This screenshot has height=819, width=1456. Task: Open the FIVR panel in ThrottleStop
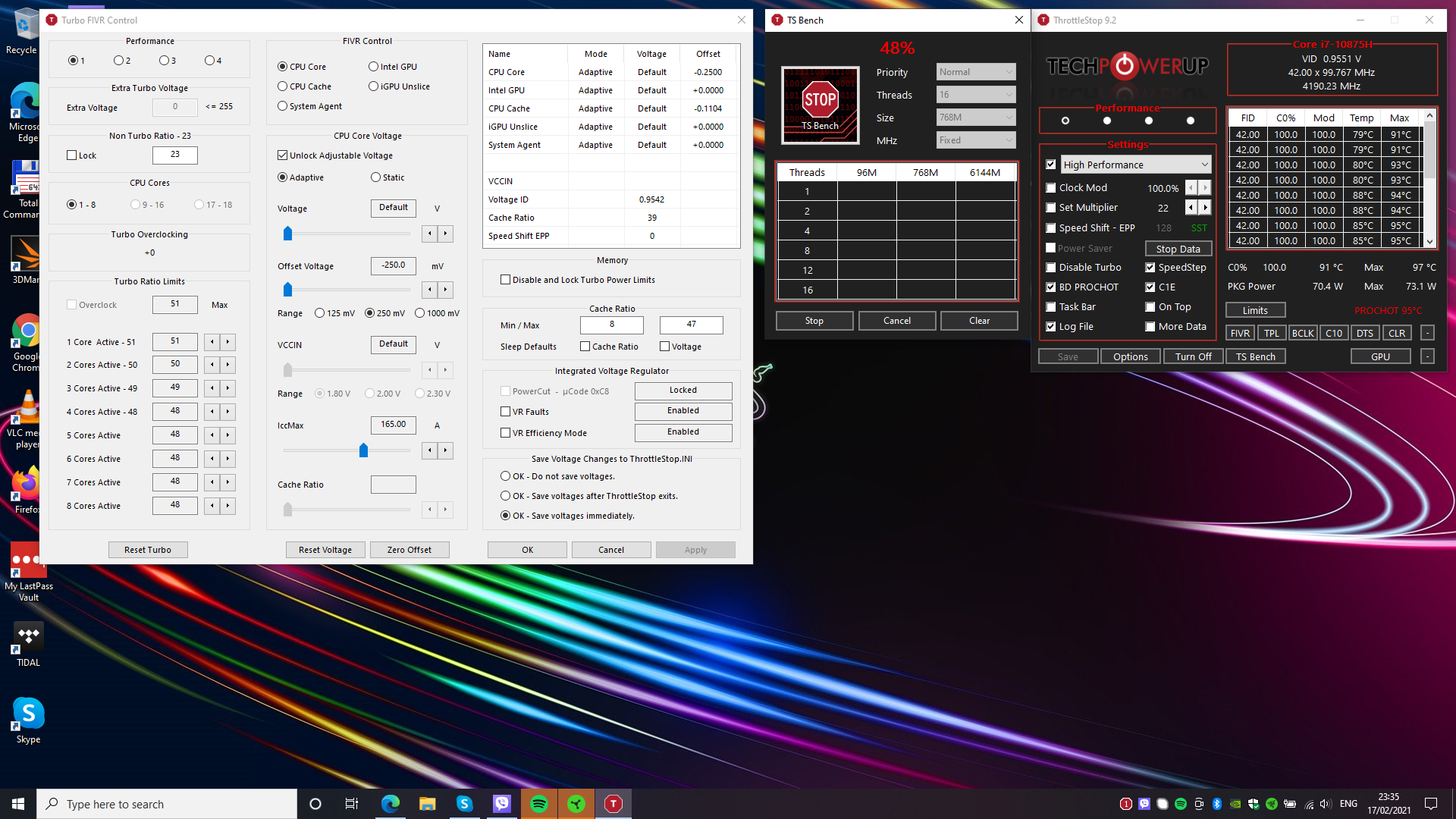coord(1240,334)
